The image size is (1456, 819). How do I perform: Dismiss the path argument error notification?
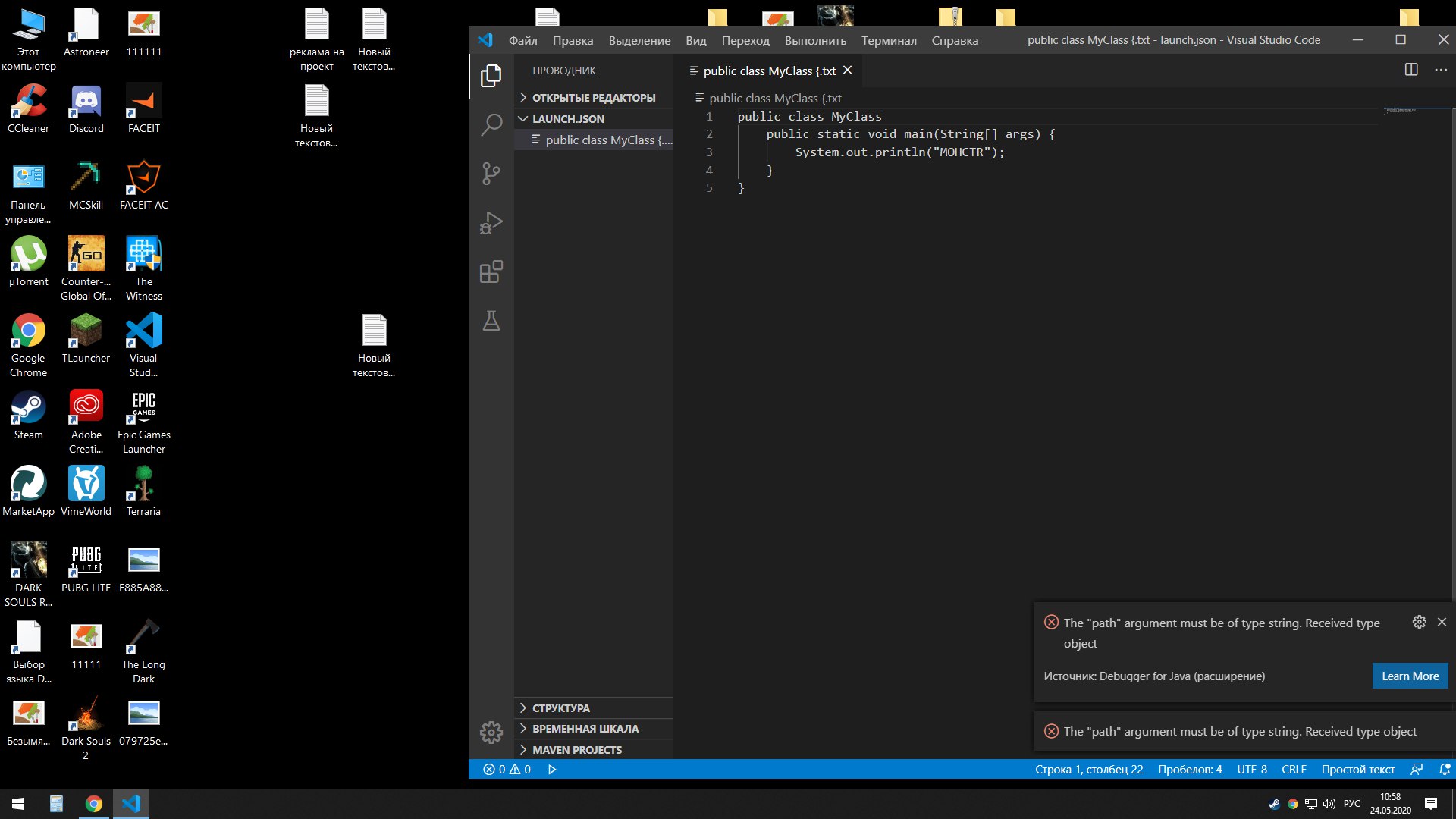(x=1442, y=622)
